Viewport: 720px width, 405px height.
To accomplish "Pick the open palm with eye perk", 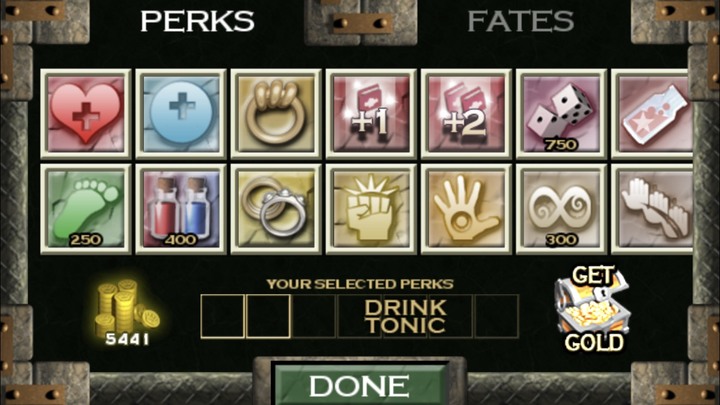I will tap(466, 209).
